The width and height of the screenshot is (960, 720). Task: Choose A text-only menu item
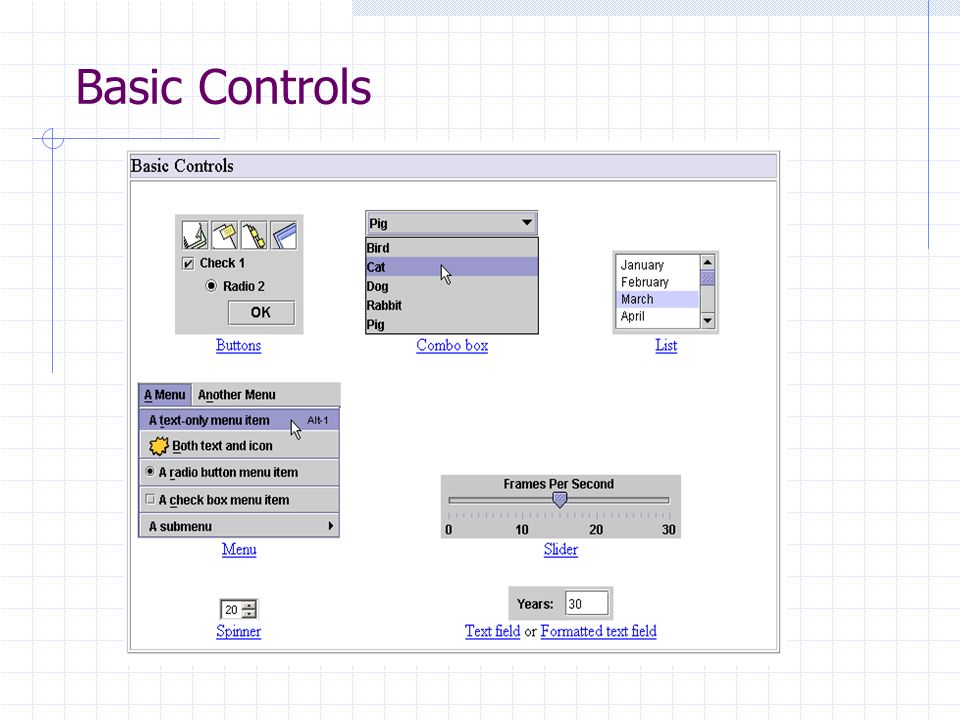(239, 420)
